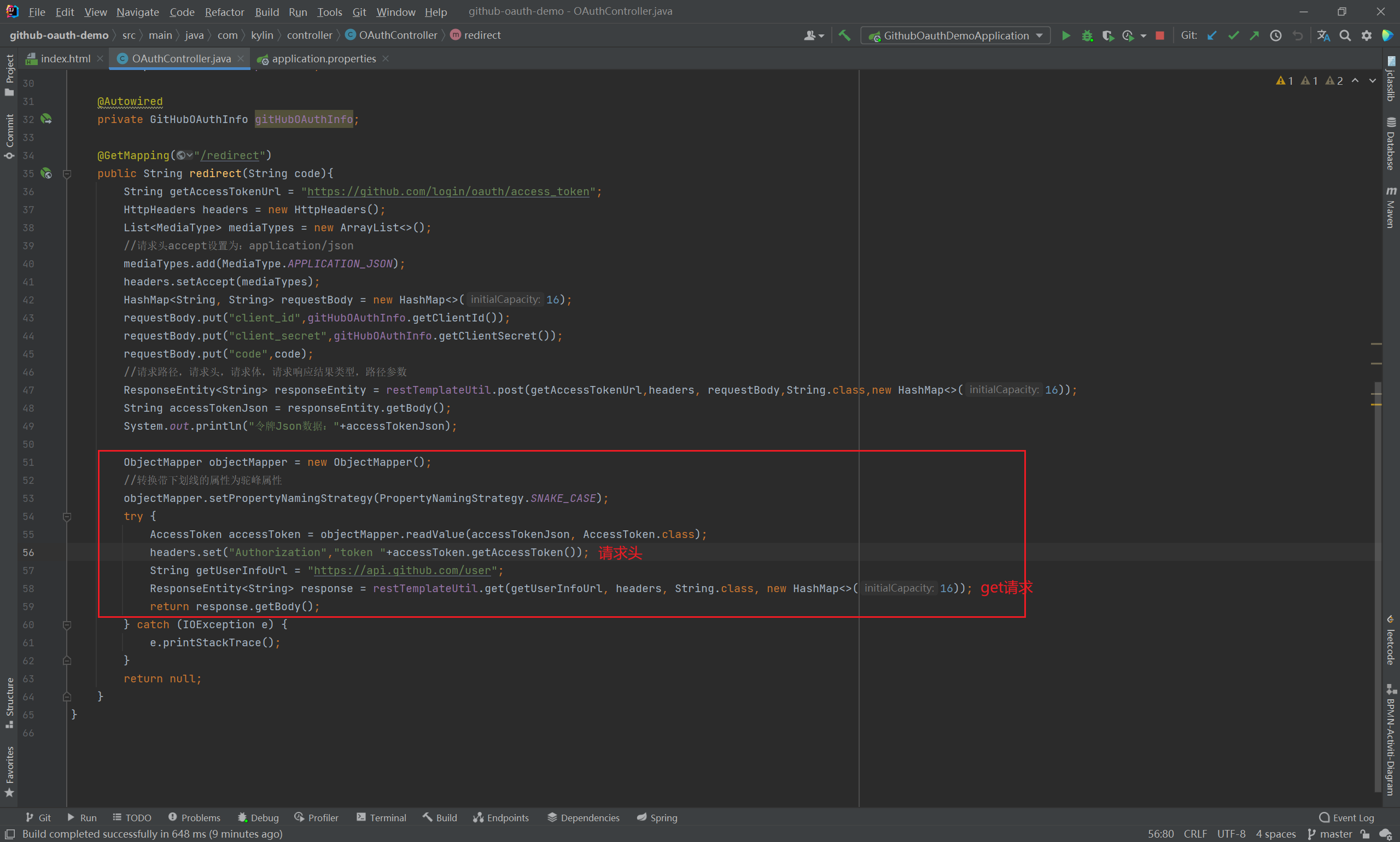
Task: Collapse the redirect method fold marker
Action: pyautogui.click(x=67, y=174)
